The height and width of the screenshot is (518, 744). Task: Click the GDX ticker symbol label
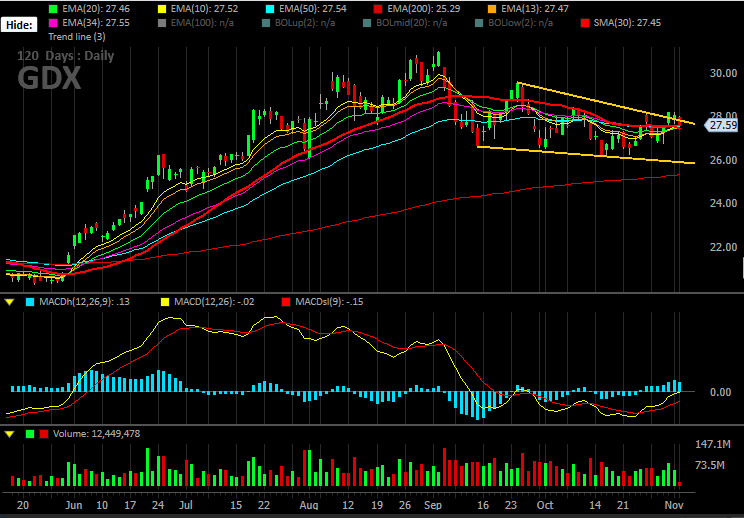49,79
